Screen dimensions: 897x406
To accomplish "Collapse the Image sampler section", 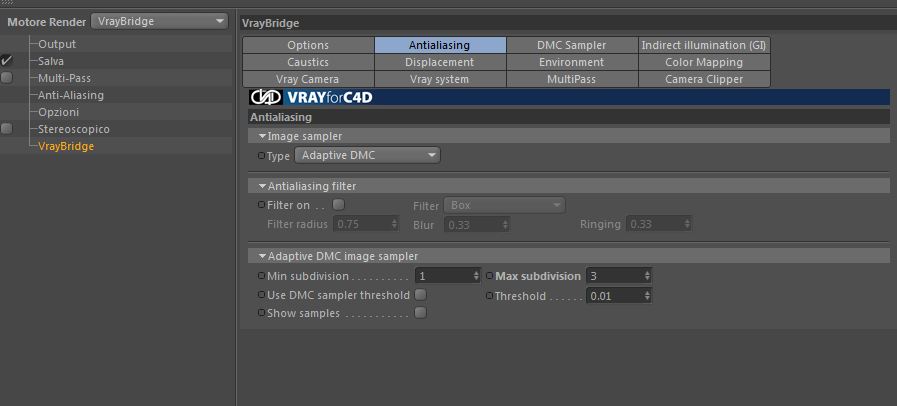I will click(263, 136).
